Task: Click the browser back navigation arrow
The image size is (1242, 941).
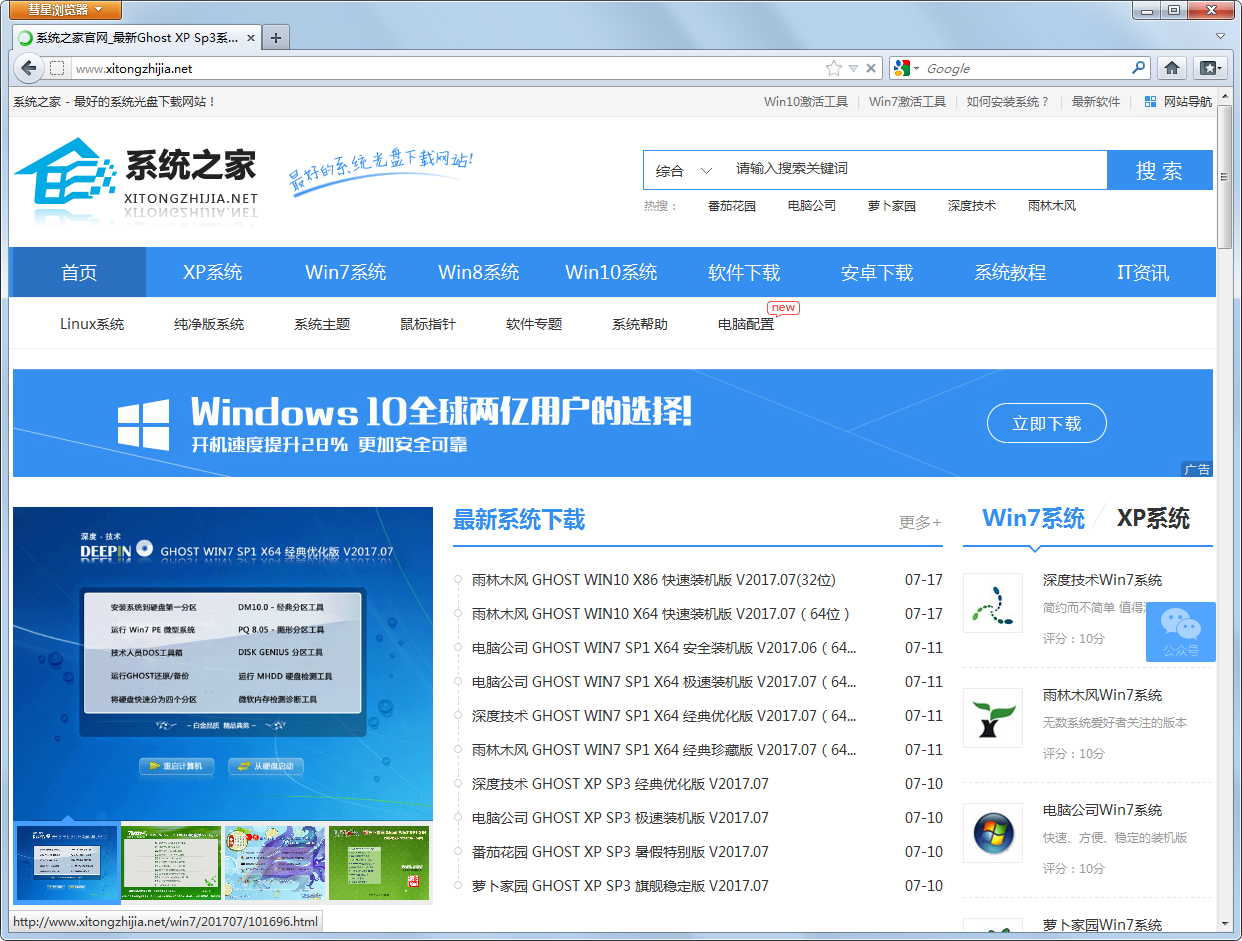Action: 28,68
